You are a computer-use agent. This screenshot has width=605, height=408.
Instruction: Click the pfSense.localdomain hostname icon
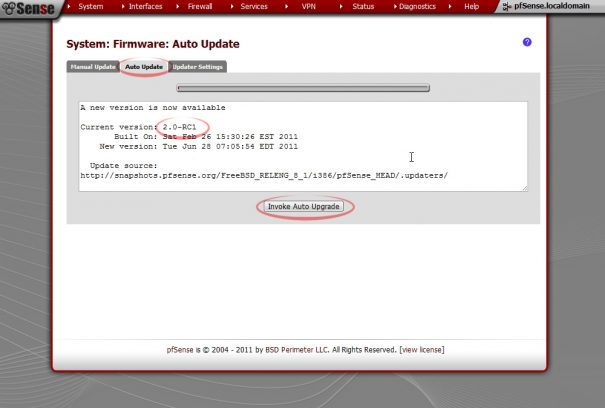pyautogui.click(x=507, y=7)
